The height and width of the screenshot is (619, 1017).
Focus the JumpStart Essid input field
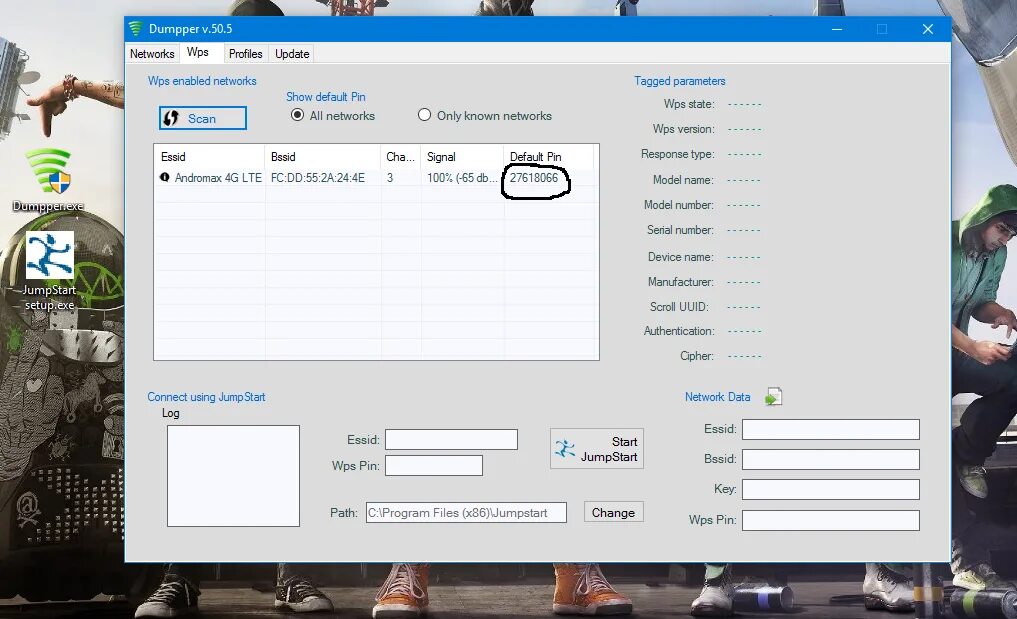point(451,439)
